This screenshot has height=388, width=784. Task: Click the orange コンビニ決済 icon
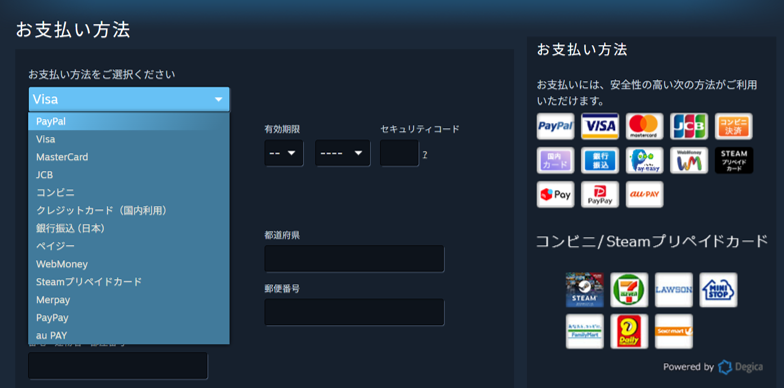(x=734, y=126)
